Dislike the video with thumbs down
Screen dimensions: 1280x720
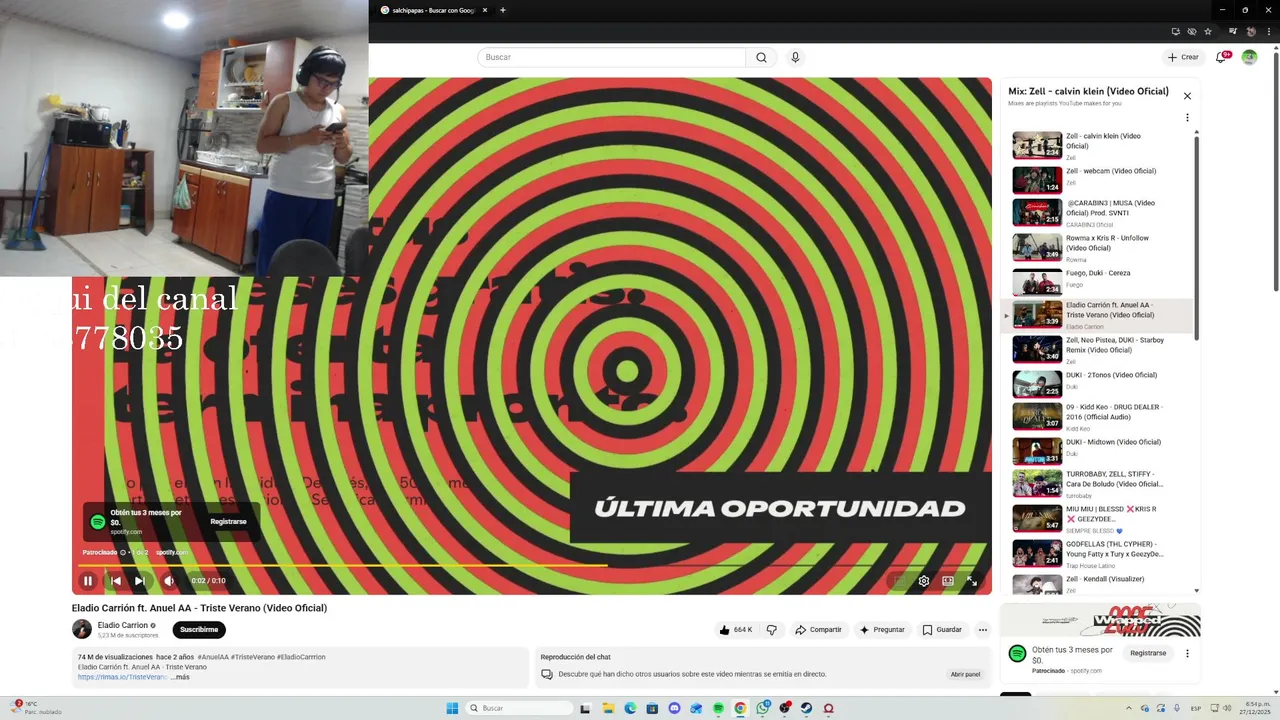tap(771, 630)
